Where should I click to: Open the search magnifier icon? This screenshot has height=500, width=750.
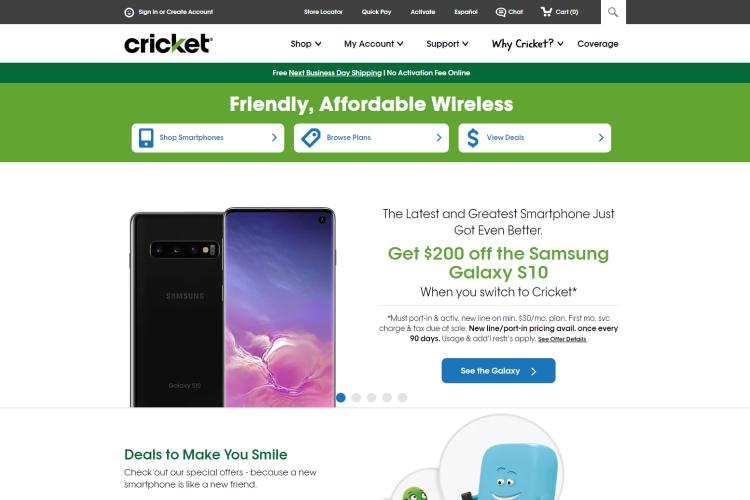coord(613,12)
